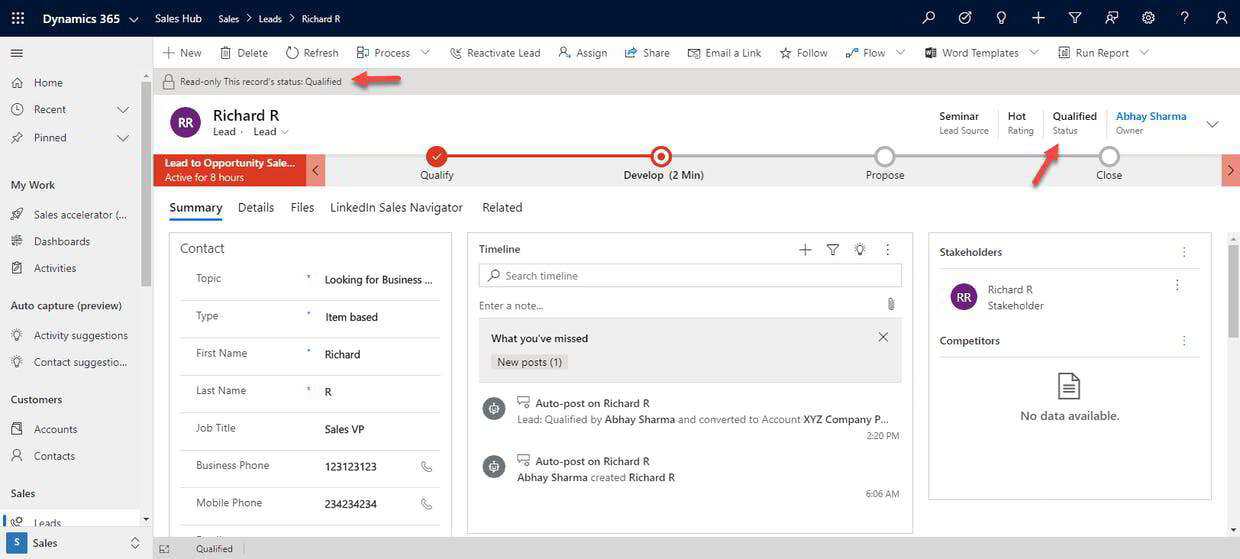This screenshot has width=1240, height=559.
Task: Open timeline more options ellipsis
Action: pyautogui.click(x=887, y=250)
